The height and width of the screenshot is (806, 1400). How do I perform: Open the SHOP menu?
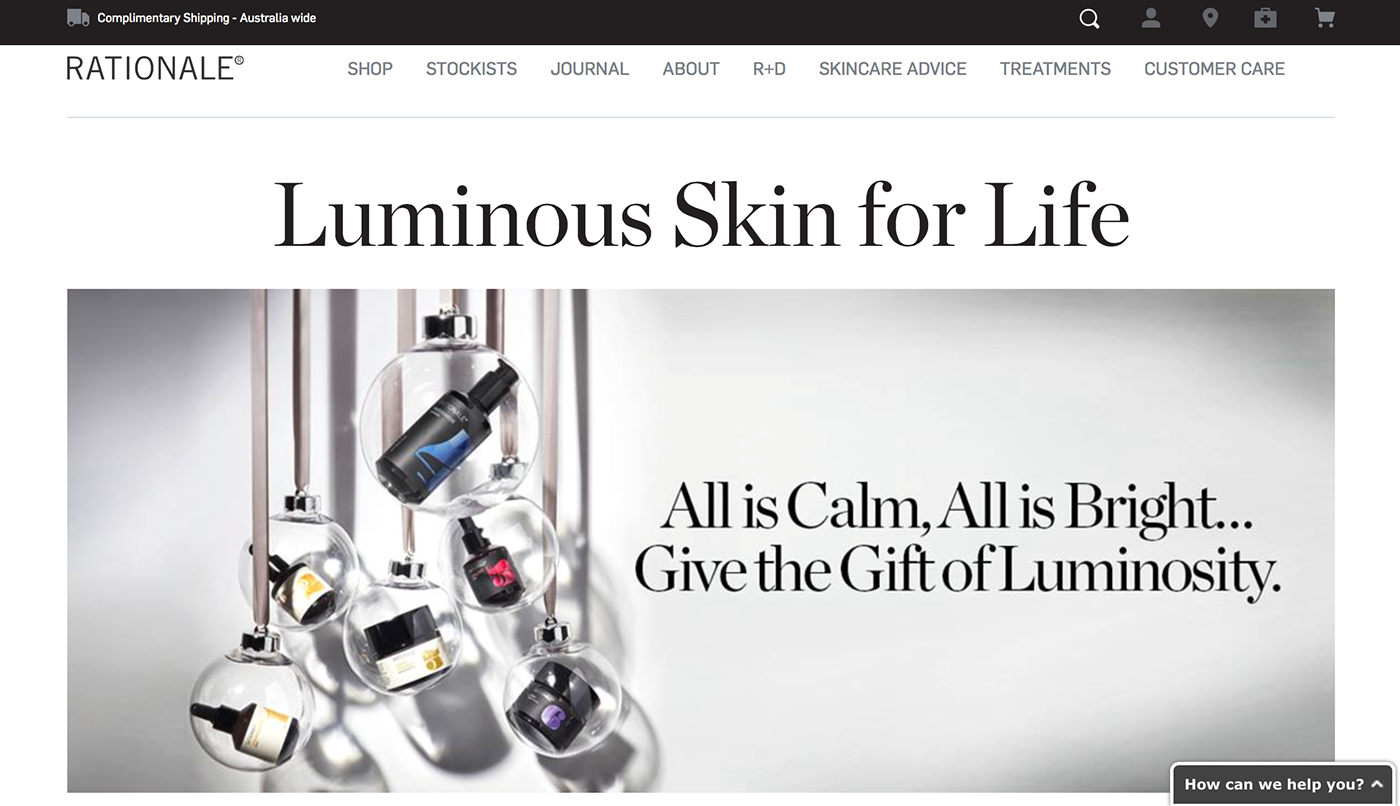tap(370, 69)
